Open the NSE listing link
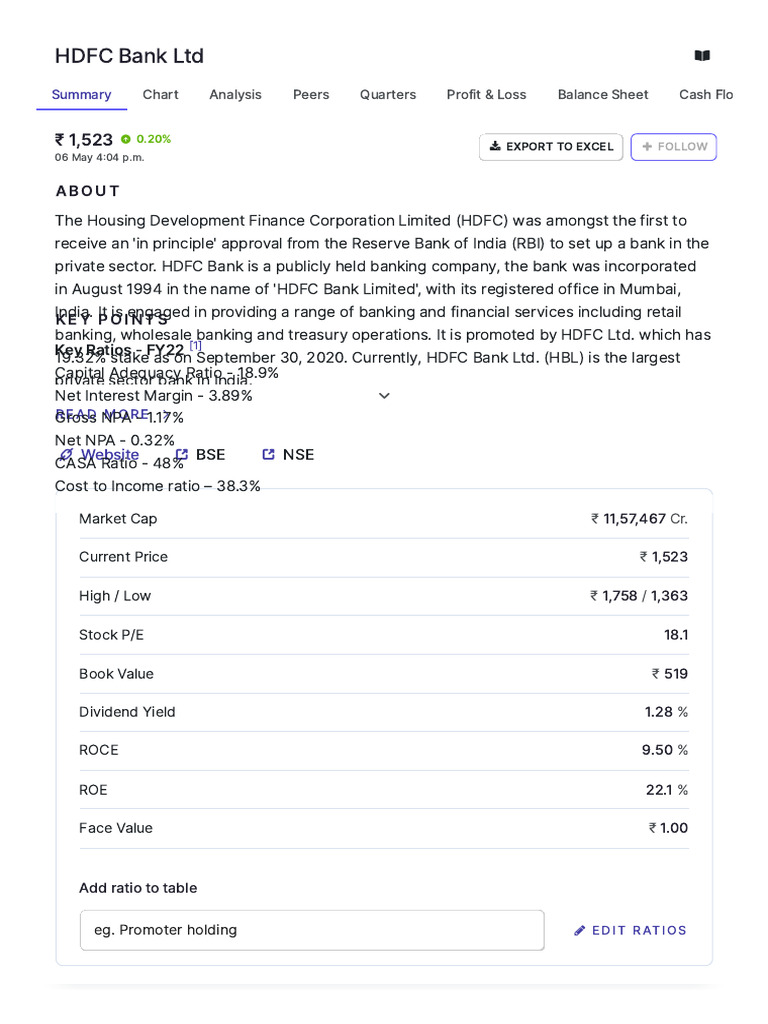 coord(288,455)
